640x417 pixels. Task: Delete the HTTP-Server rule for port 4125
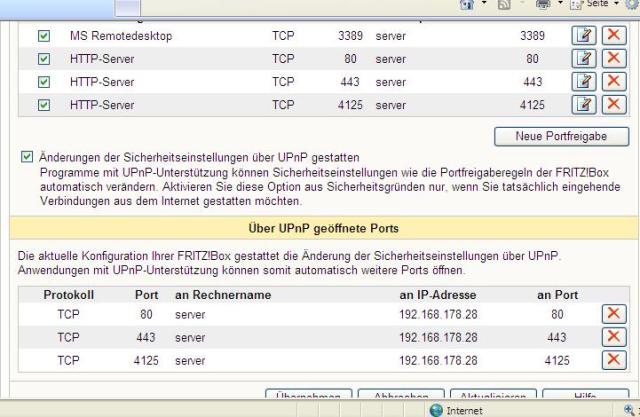(x=614, y=104)
